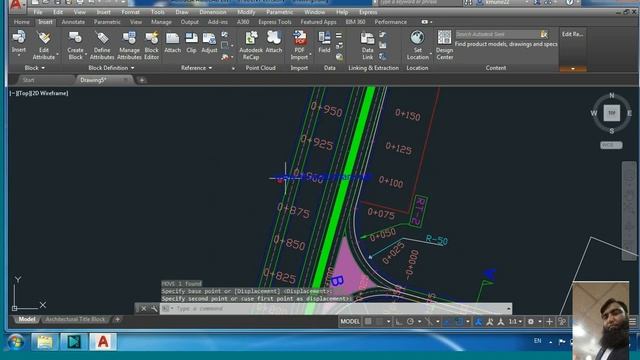Screen dimensions: 640x360
Task: Open the Data Link tool
Action: [367, 46]
